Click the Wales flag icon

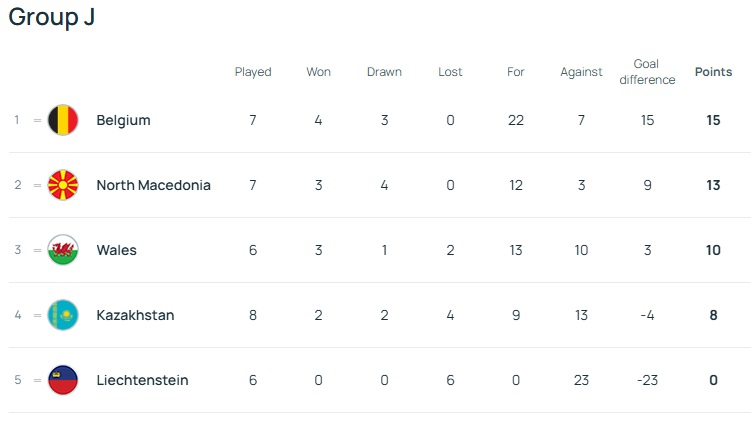click(x=64, y=250)
